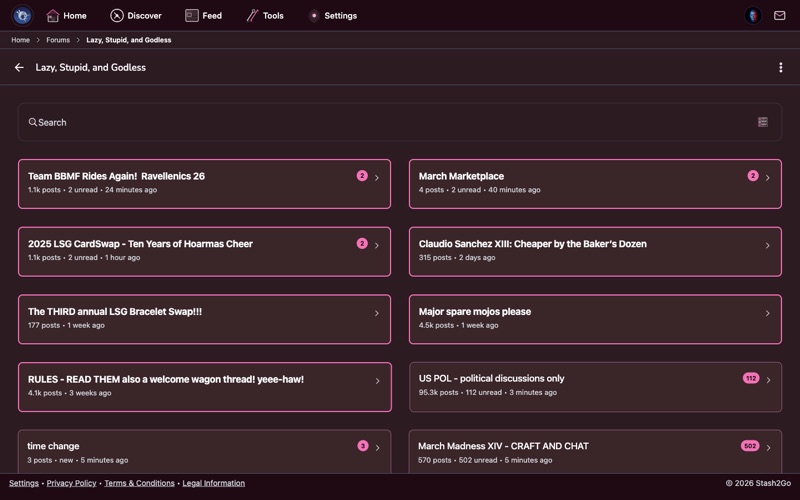The image size is (800, 500).
Task: Click the Settings icon in navbar
Action: point(314,16)
